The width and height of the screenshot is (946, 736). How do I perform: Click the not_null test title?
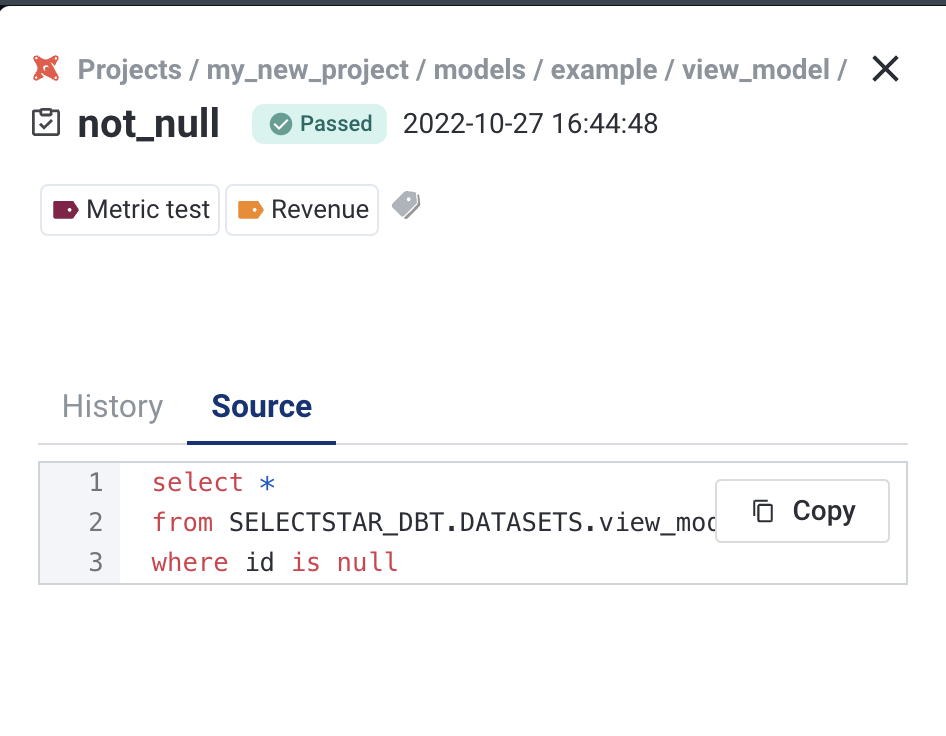point(148,124)
